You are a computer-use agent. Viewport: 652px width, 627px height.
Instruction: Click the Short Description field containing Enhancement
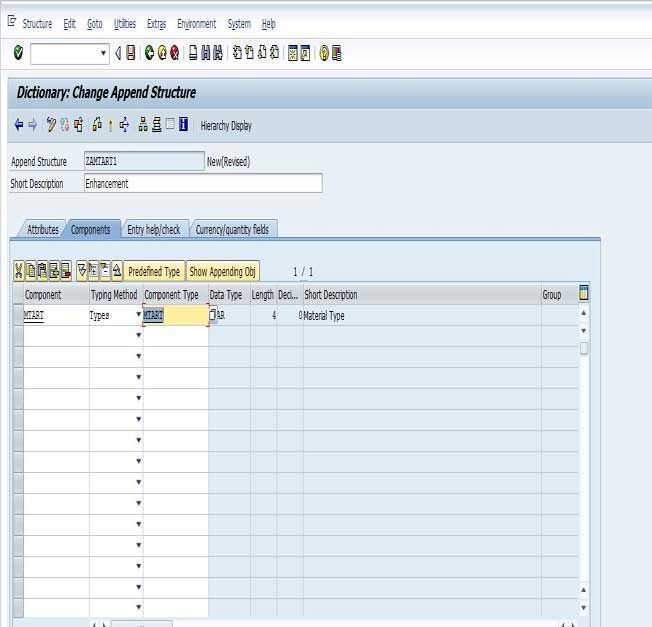coord(203,183)
